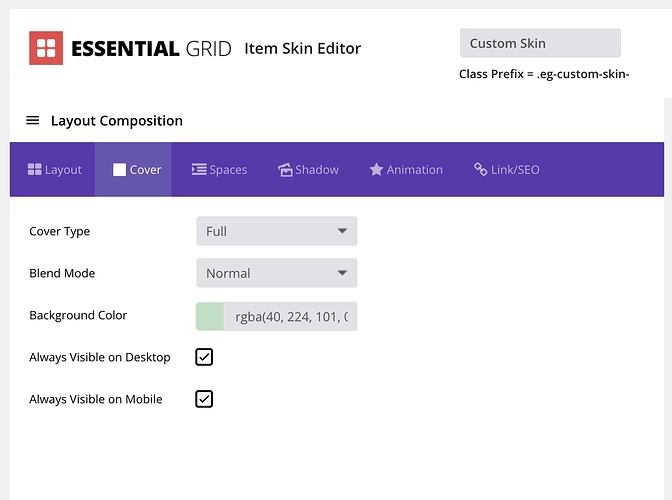Go to the Shadow tab
The width and height of the screenshot is (672, 500).
[308, 169]
